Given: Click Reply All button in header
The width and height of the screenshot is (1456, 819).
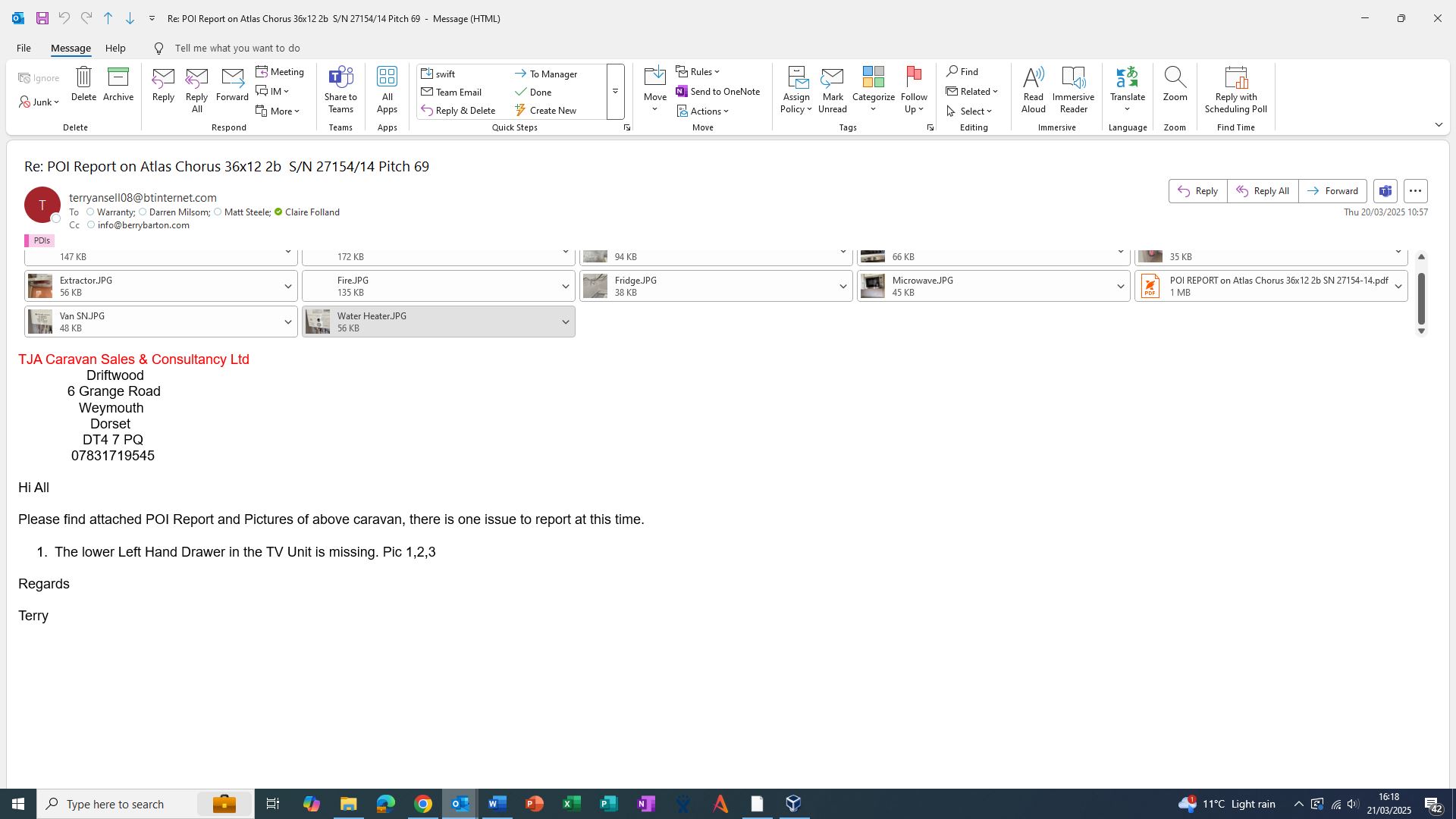Looking at the screenshot, I should point(1263,191).
